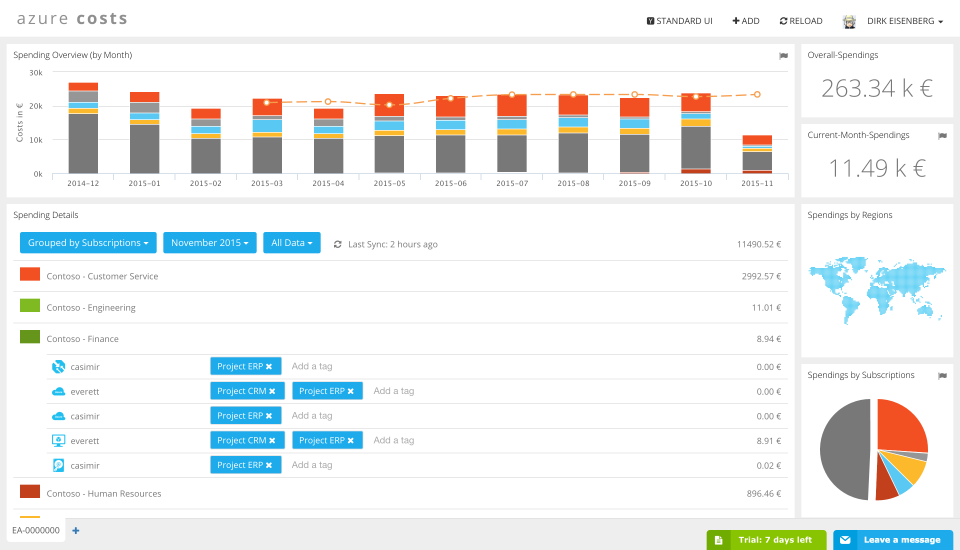Click the 11.49 k € current month value
The width and height of the screenshot is (960, 550).
coord(877,168)
